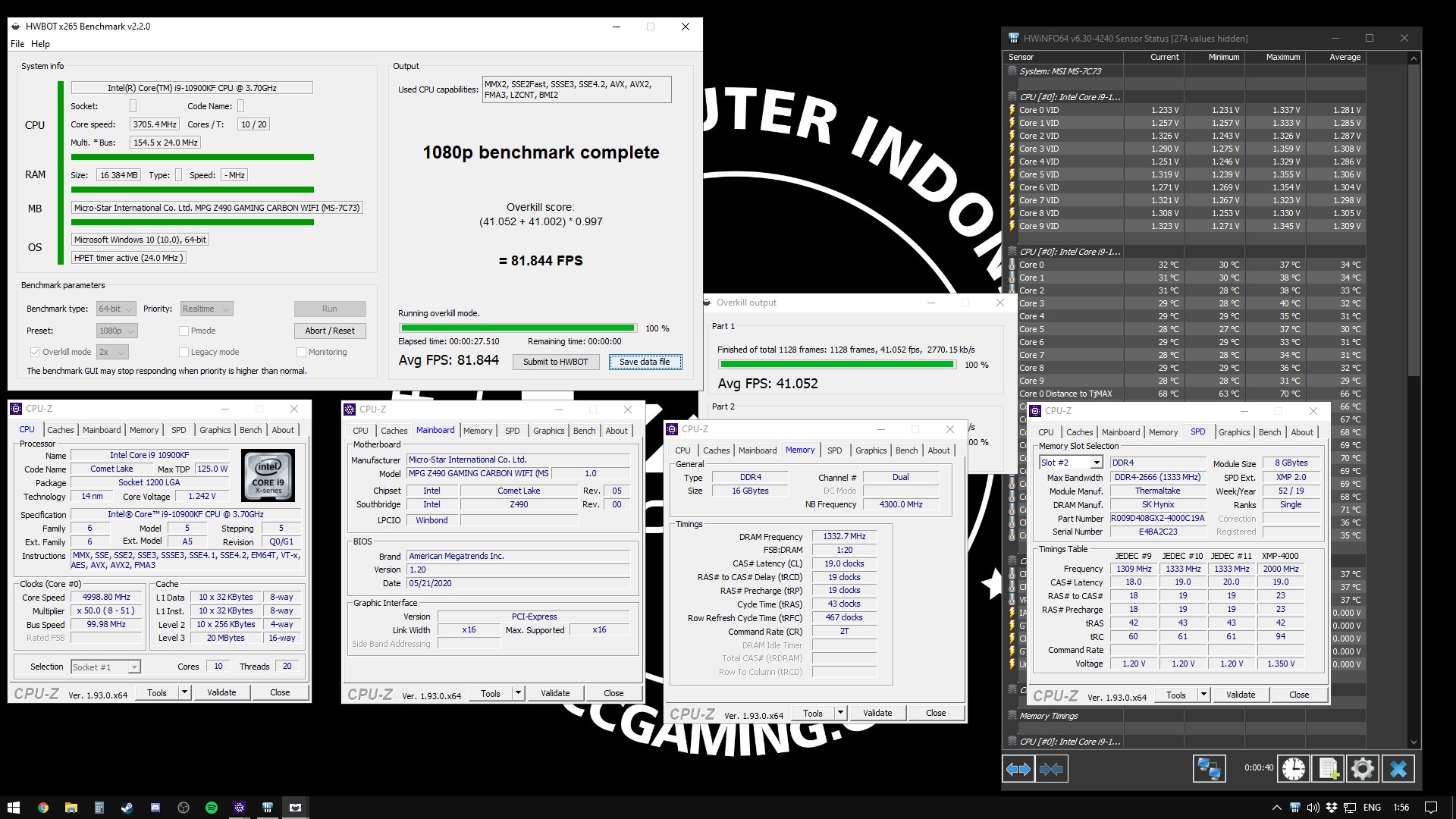Click the Intel Core i9 logo in CPU-Z
The image size is (1456, 819).
click(268, 476)
